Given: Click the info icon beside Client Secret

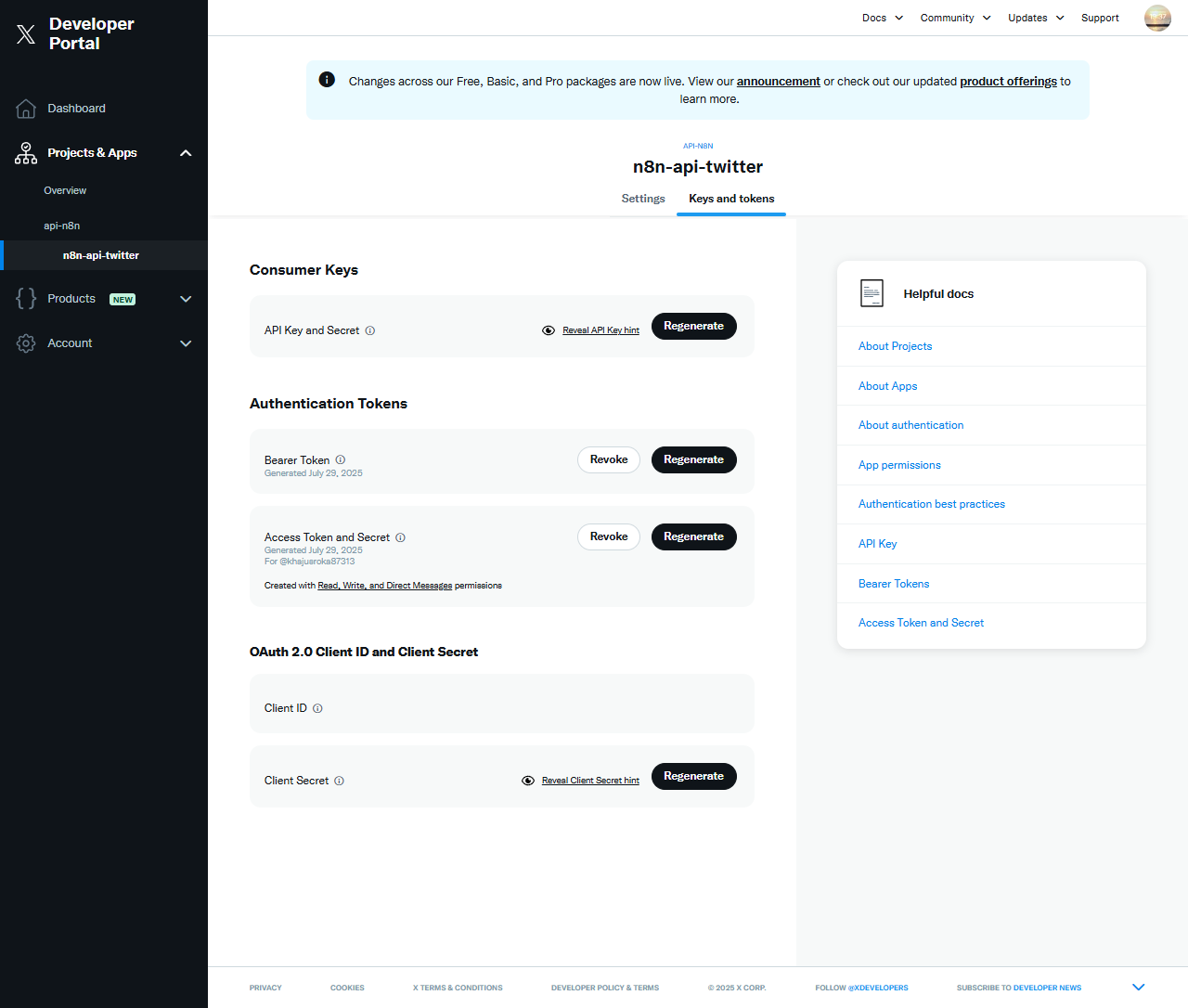Looking at the screenshot, I should click(340, 781).
